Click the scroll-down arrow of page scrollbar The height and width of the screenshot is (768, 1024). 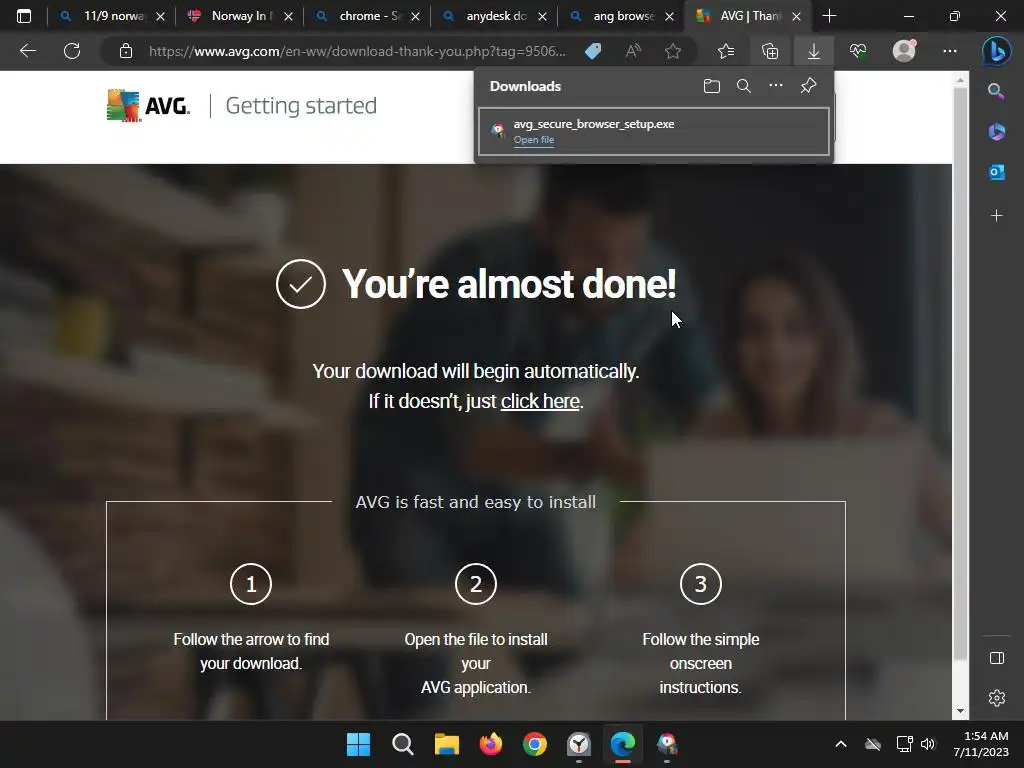[x=960, y=711]
